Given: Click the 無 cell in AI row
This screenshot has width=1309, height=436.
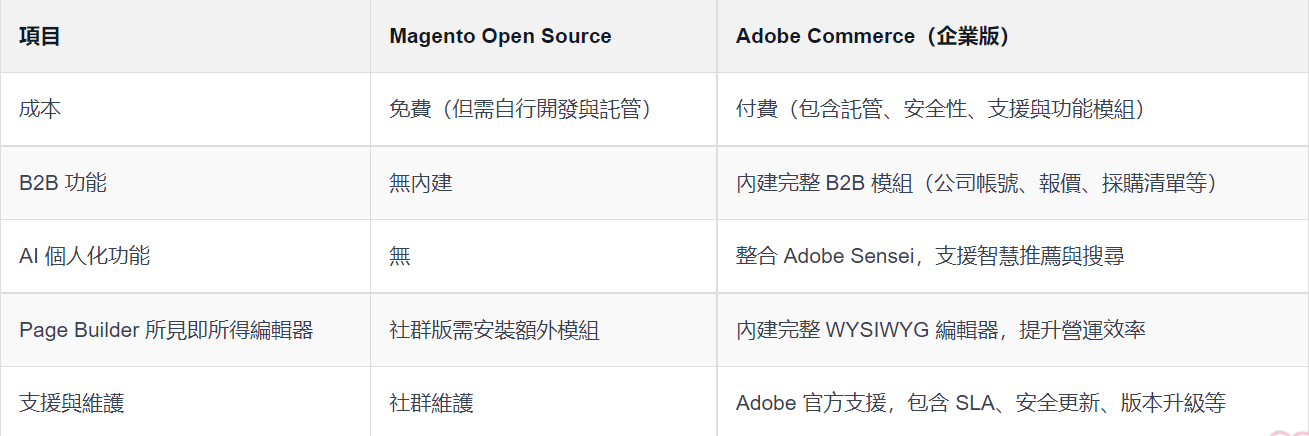Looking at the screenshot, I should click(x=400, y=256).
